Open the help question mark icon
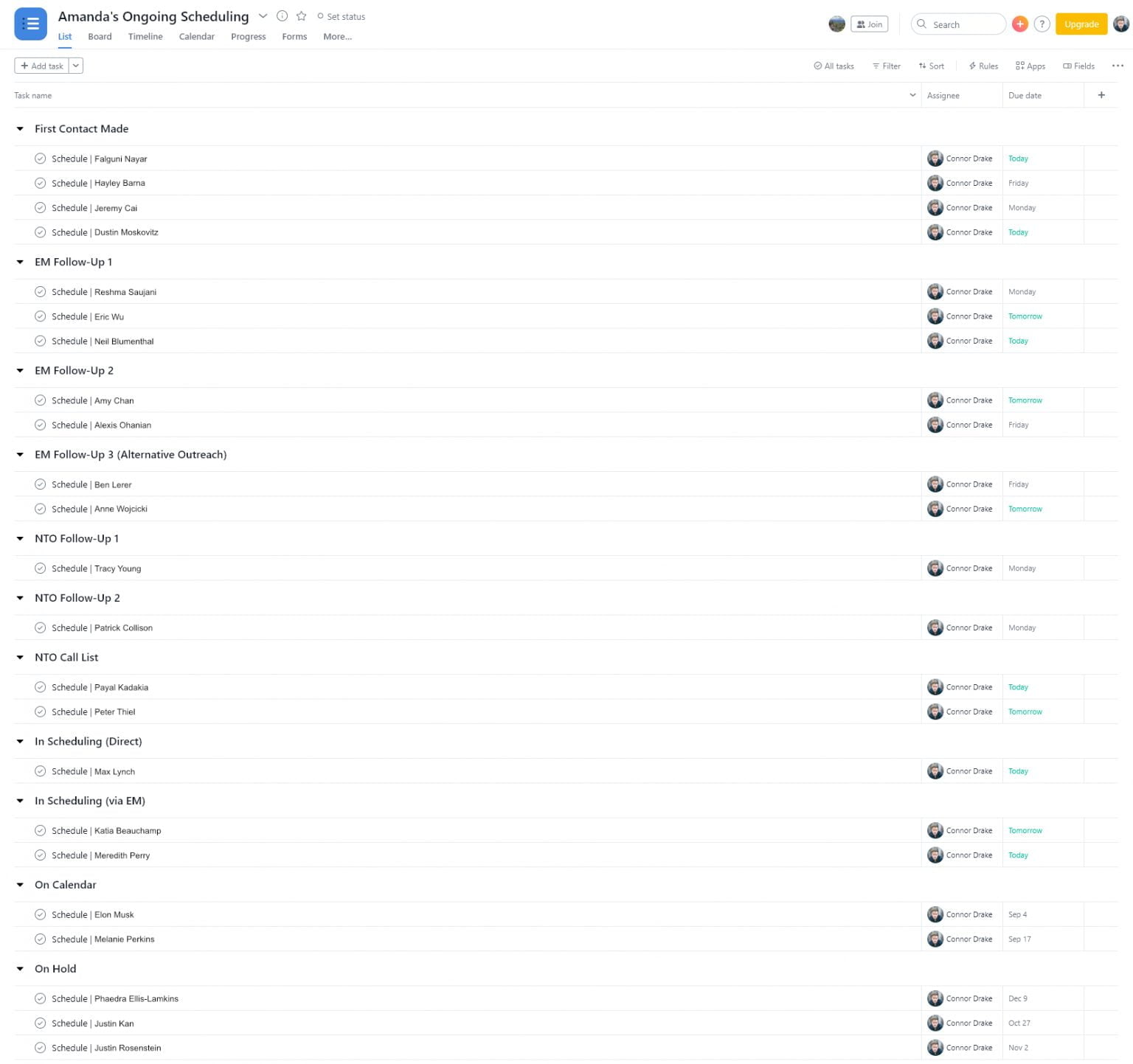The image size is (1133, 1064). (x=1042, y=24)
